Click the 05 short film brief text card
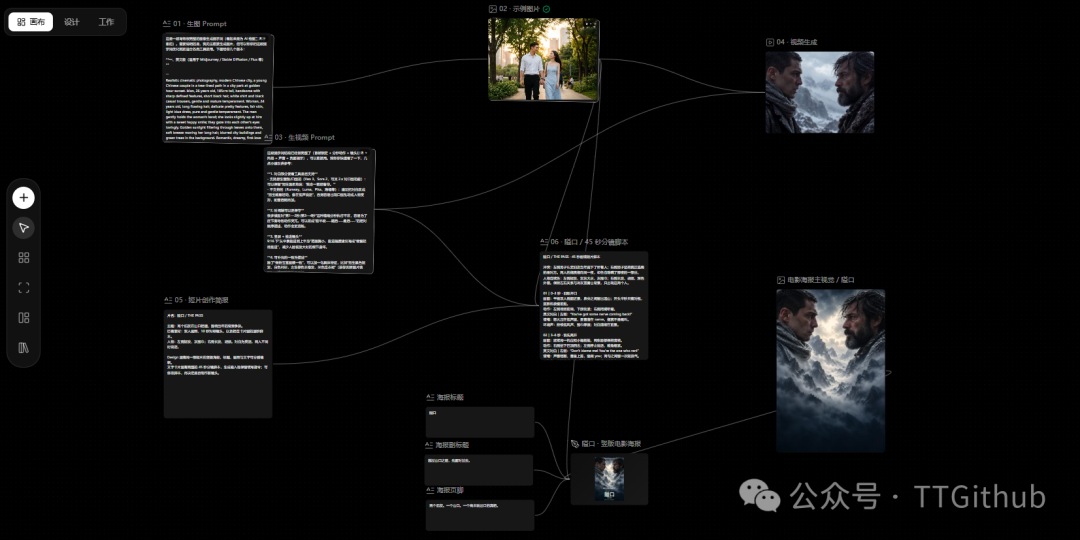 [x=218, y=364]
